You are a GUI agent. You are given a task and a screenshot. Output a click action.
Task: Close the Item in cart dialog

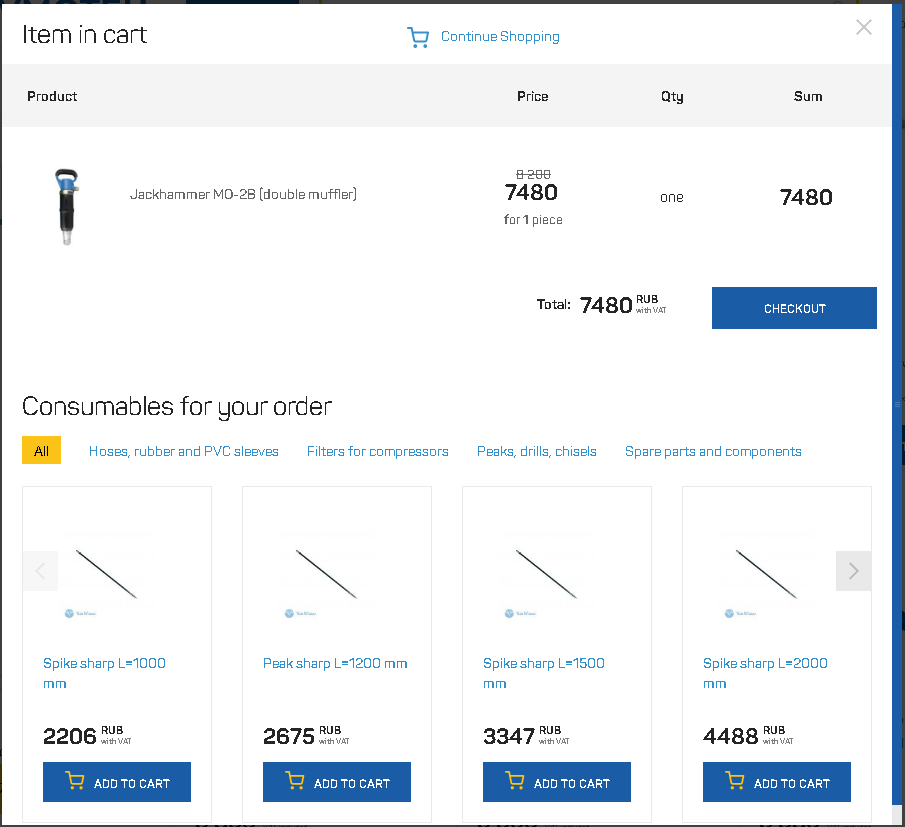tap(863, 27)
